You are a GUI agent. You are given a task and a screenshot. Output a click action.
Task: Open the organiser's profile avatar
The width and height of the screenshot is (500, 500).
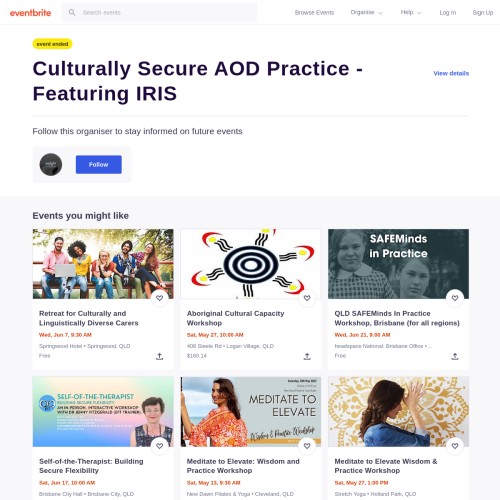point(51,164)
